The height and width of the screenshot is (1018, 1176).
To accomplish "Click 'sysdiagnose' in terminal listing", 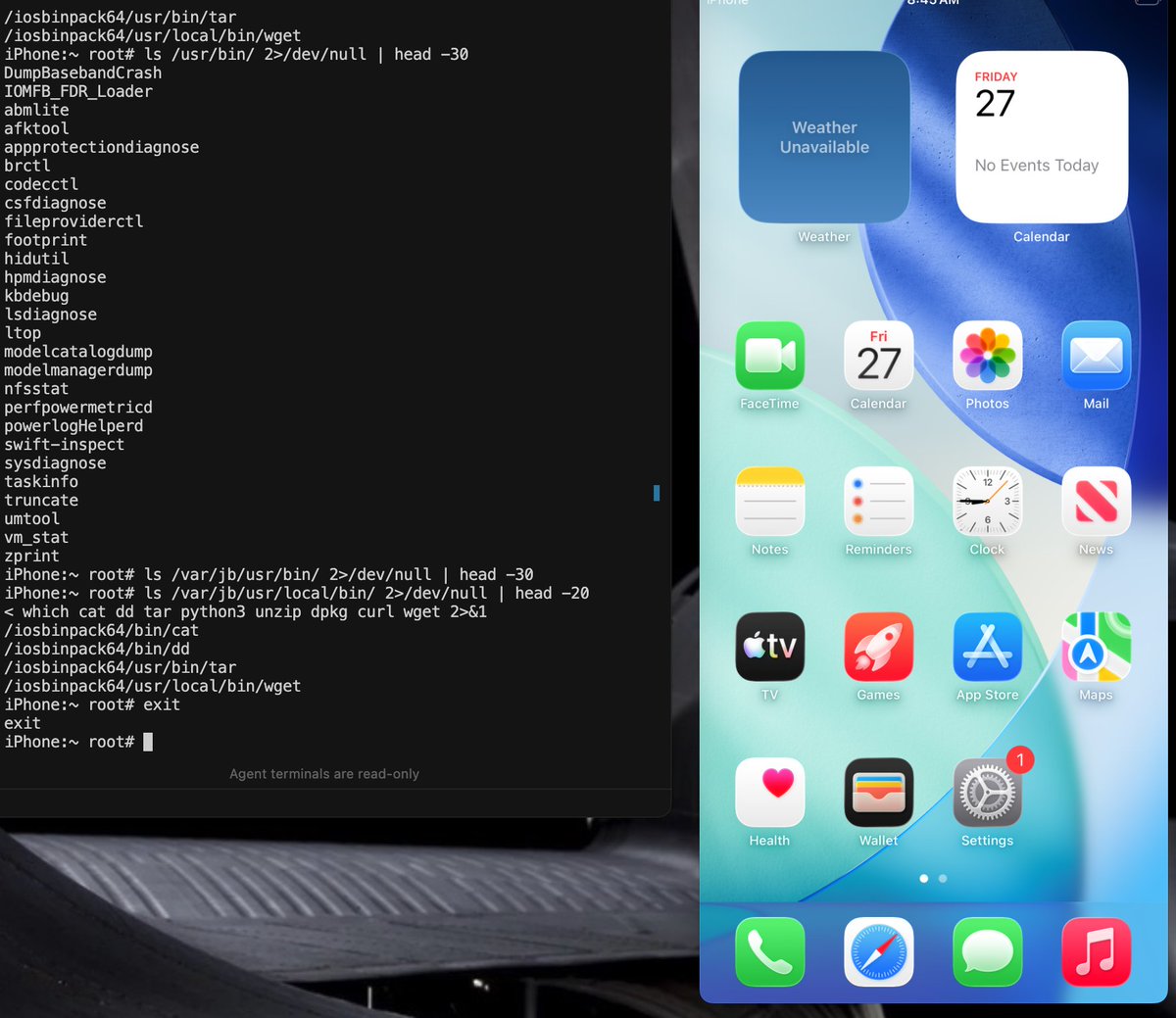I will (55, 463).
